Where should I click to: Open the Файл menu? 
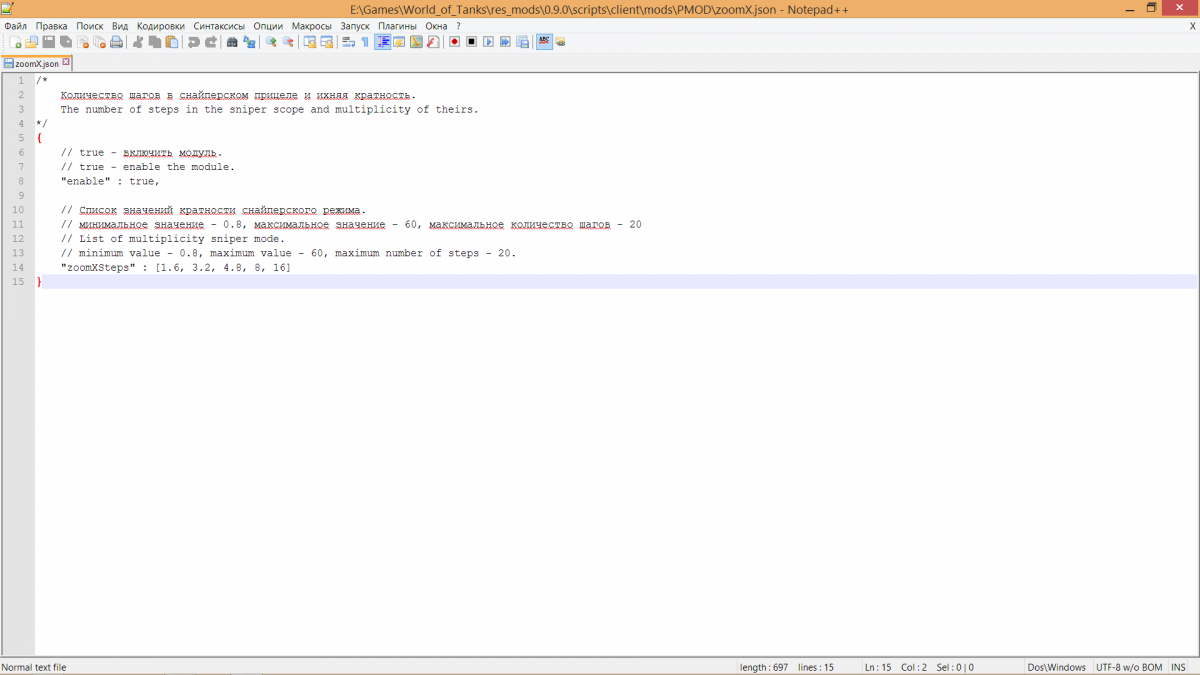point(15,26)
